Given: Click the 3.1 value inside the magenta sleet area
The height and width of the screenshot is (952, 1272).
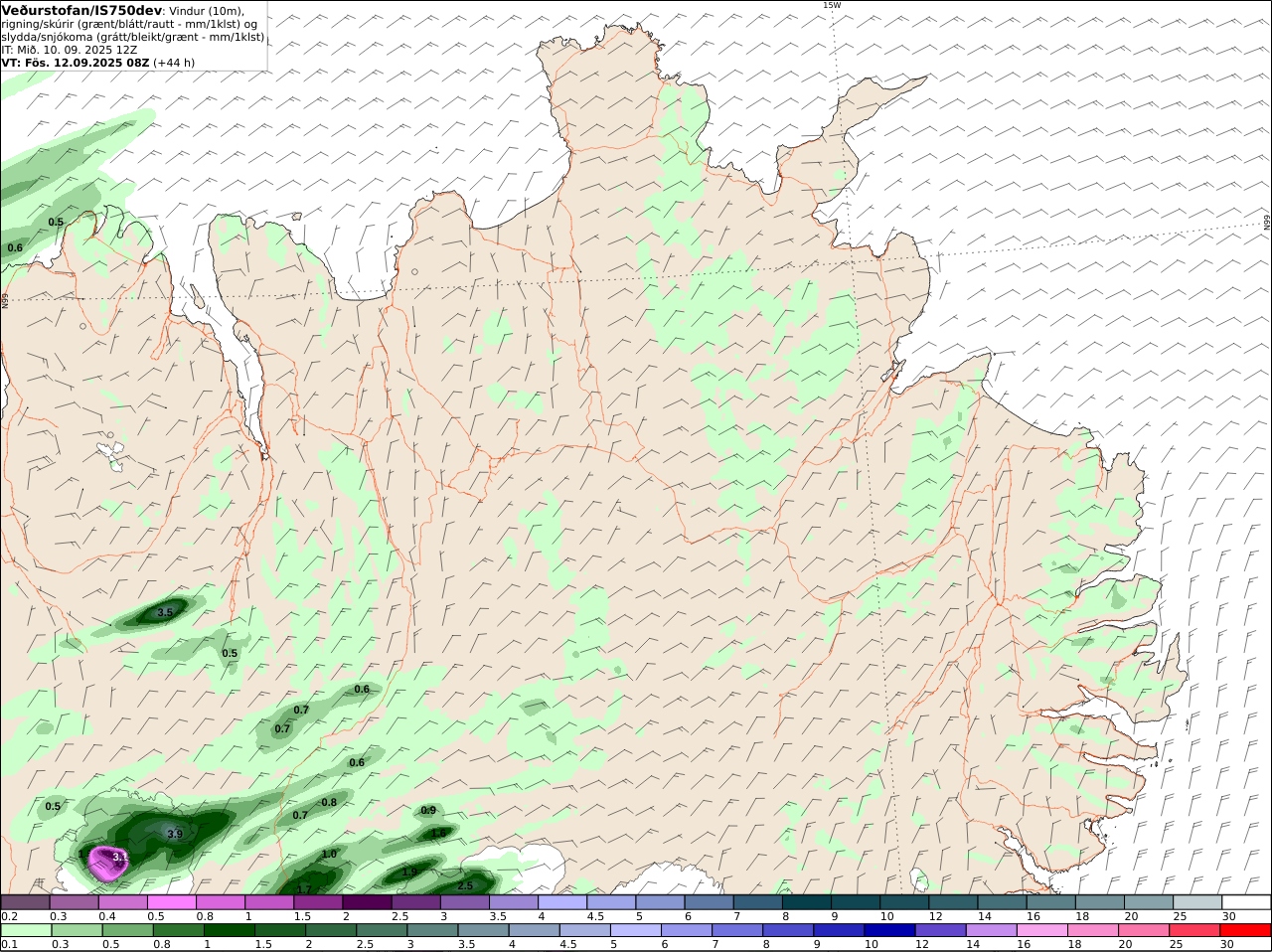Looking at the screenshot, I should pos(120,856).
